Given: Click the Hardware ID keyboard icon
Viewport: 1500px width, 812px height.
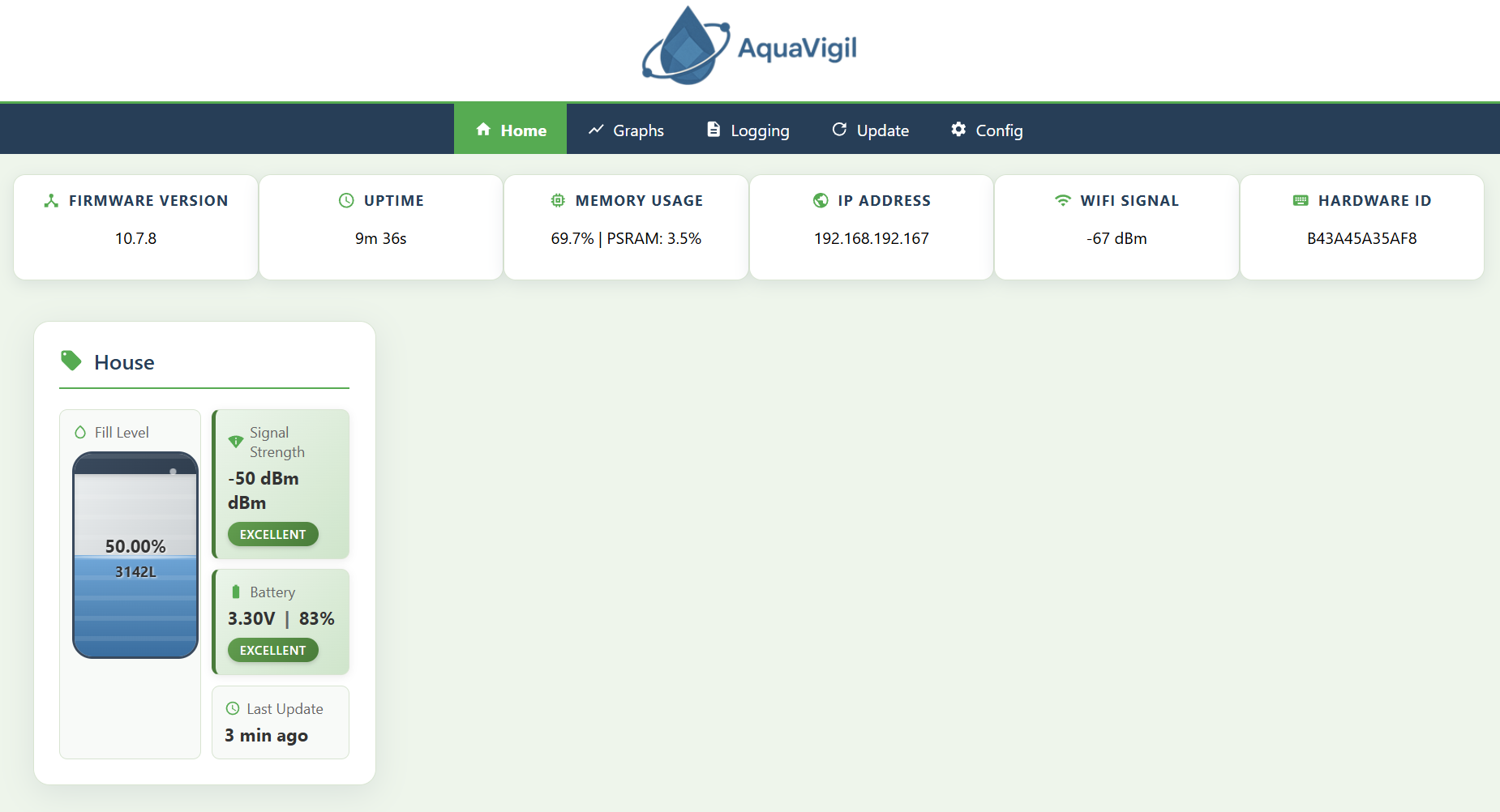Looking at the screenshot, I should click(1301, 200).
